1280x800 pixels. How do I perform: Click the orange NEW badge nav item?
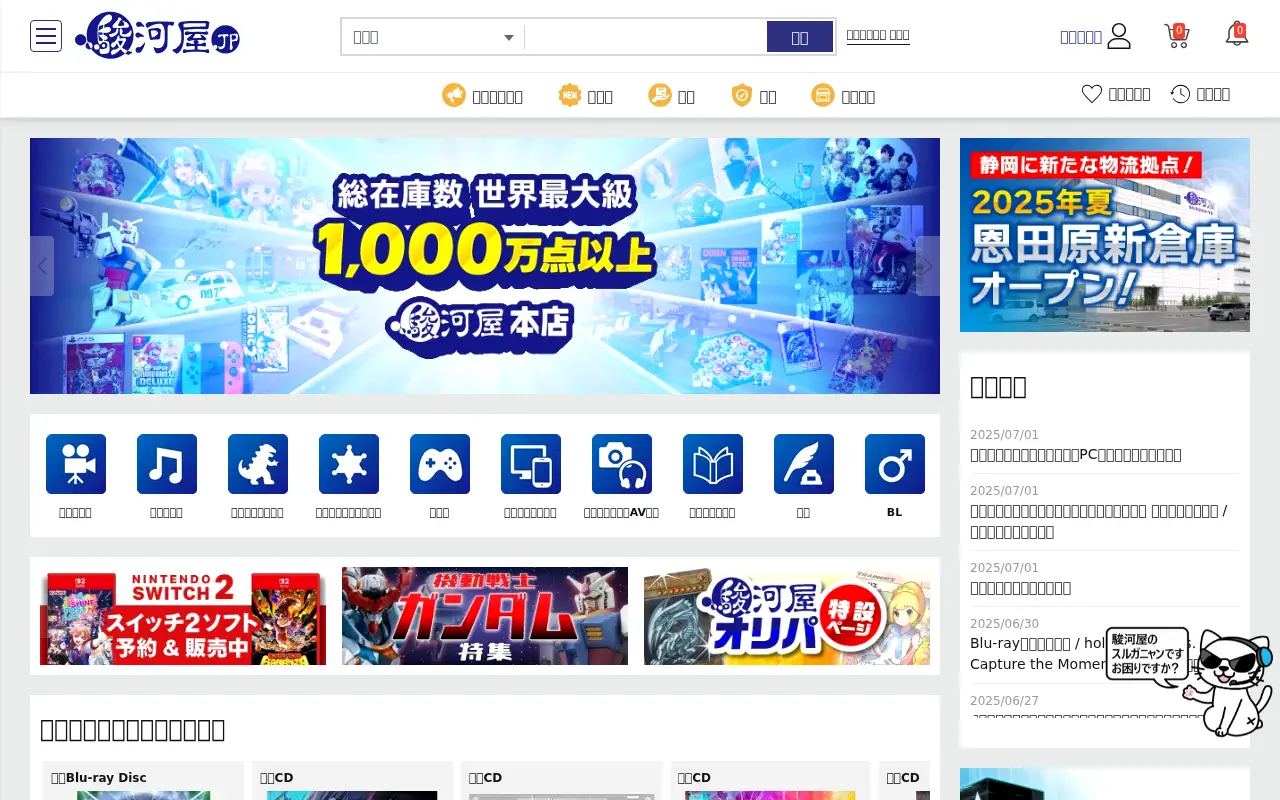[585, 96]
